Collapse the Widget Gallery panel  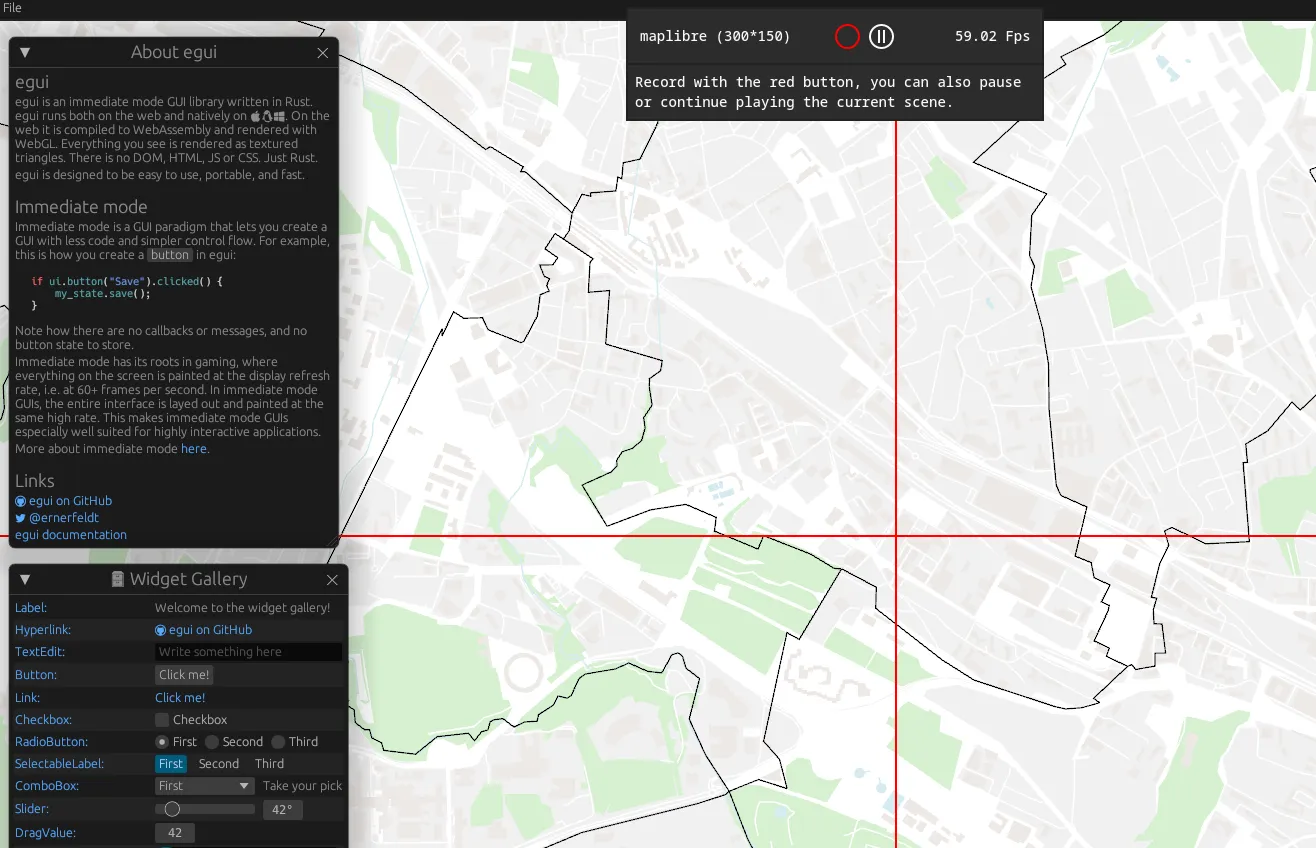coord(24,579)
